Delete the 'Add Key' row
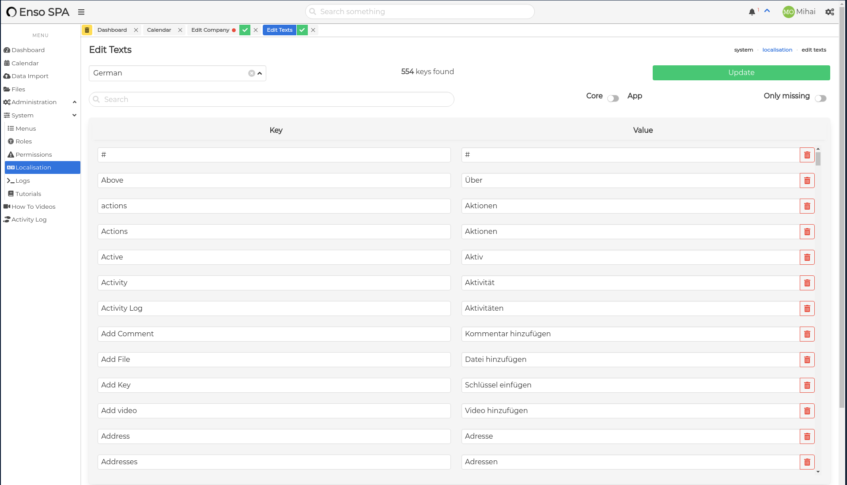 pyautogui.click(x=807, y=385)
